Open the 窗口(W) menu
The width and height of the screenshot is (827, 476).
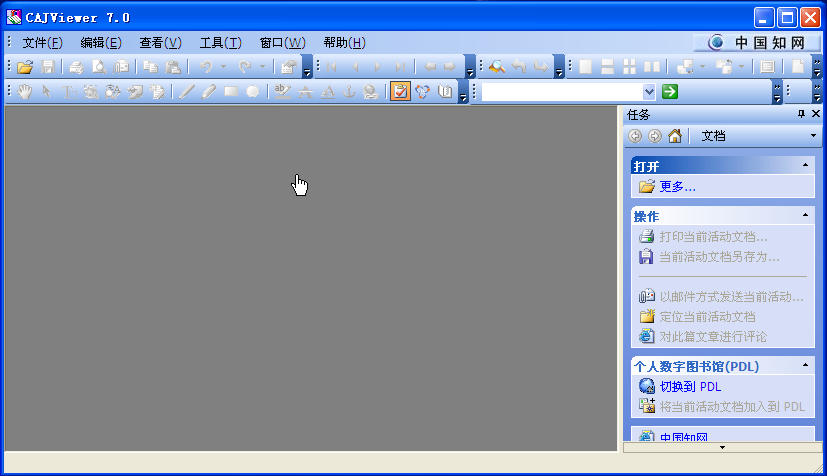tap(283, 43)
